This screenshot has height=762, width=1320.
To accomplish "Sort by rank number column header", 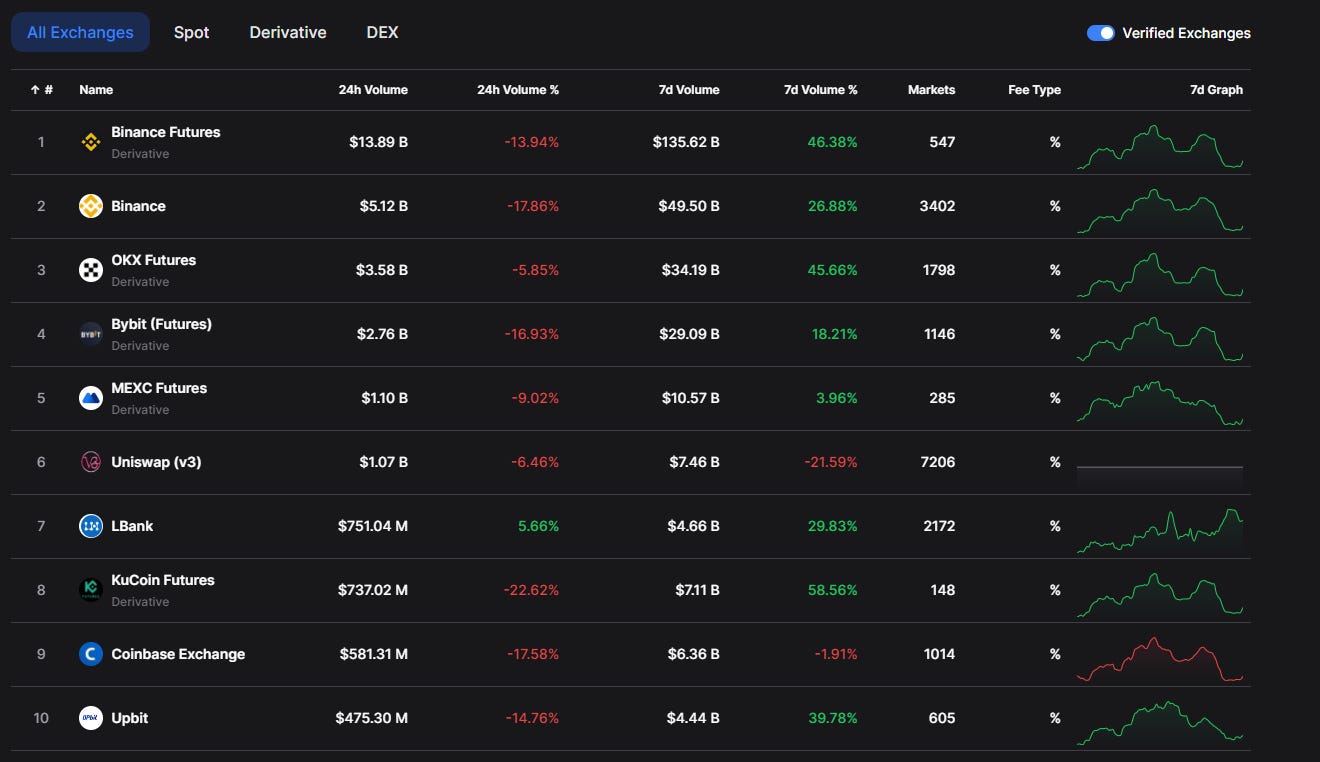I will [42, 90].
